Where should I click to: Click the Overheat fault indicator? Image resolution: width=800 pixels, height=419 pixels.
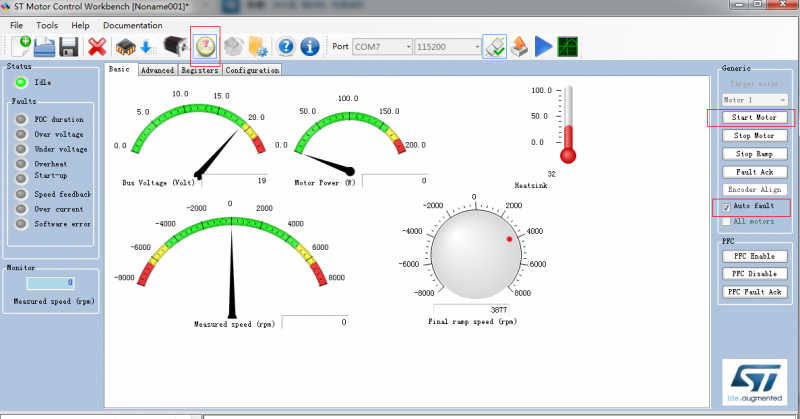21,163
